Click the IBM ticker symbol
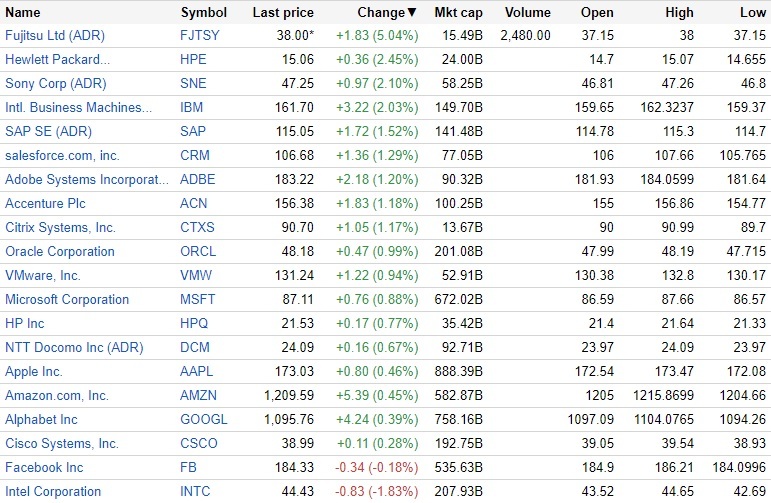This screenshot has height=503, width=771. (191, 107)
